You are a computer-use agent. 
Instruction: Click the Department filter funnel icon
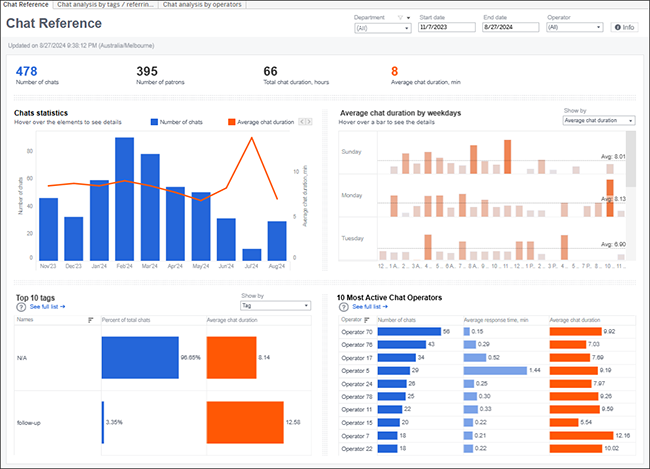click(400, 17)
